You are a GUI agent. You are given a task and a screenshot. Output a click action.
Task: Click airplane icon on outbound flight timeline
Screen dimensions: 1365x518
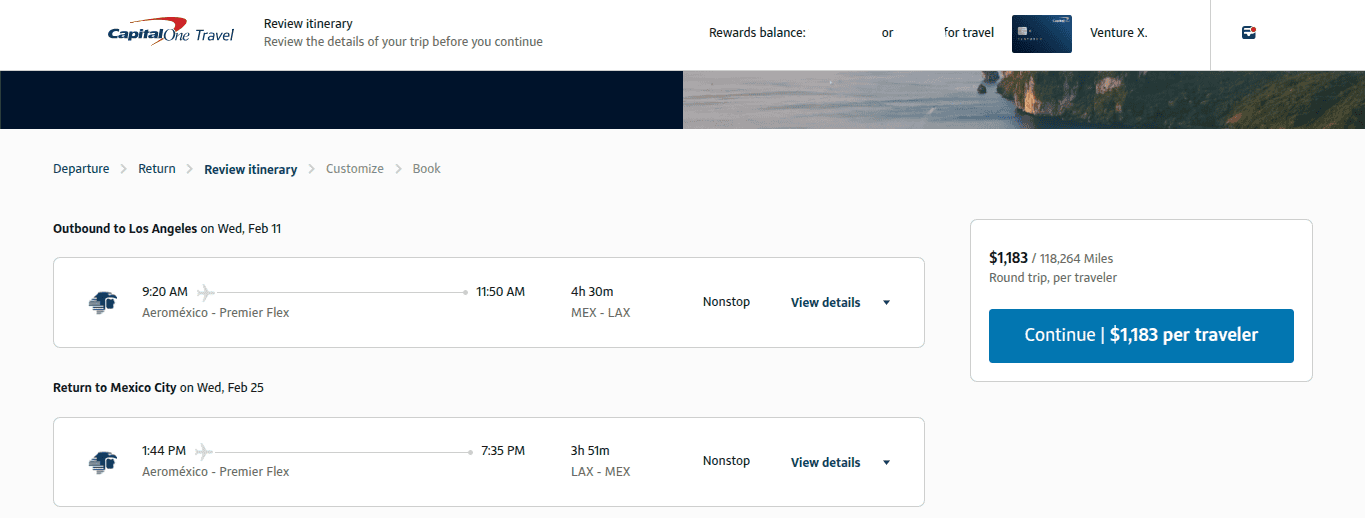click(x=205, y=292)
